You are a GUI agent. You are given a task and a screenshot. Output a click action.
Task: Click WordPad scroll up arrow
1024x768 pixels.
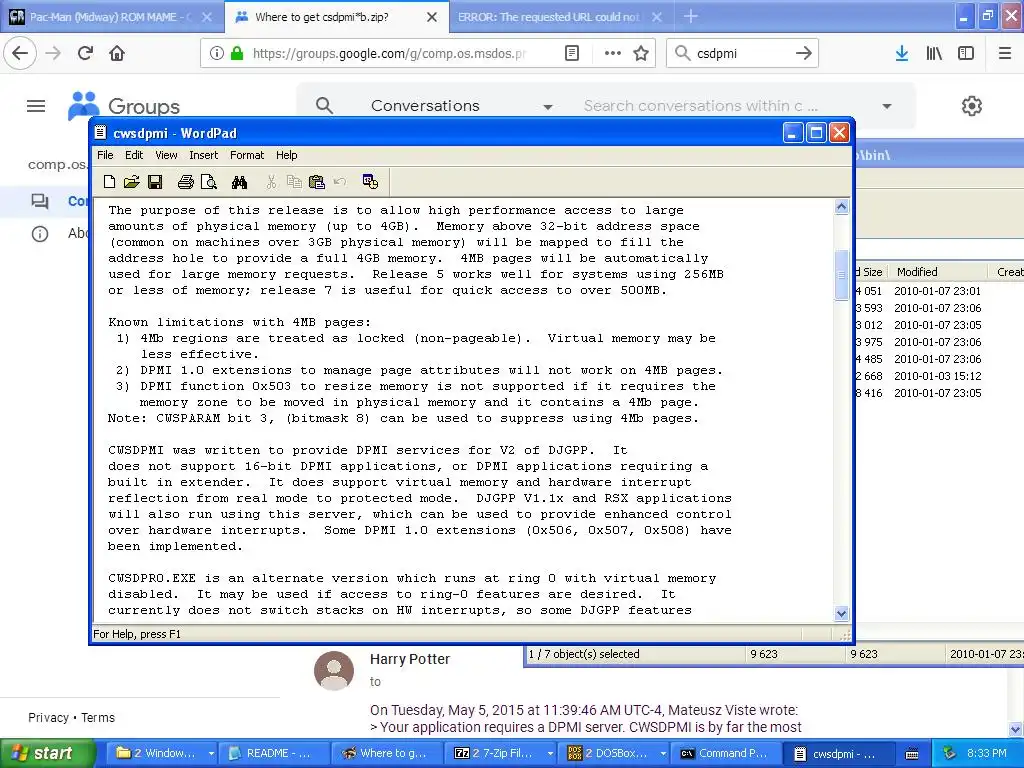841,207
